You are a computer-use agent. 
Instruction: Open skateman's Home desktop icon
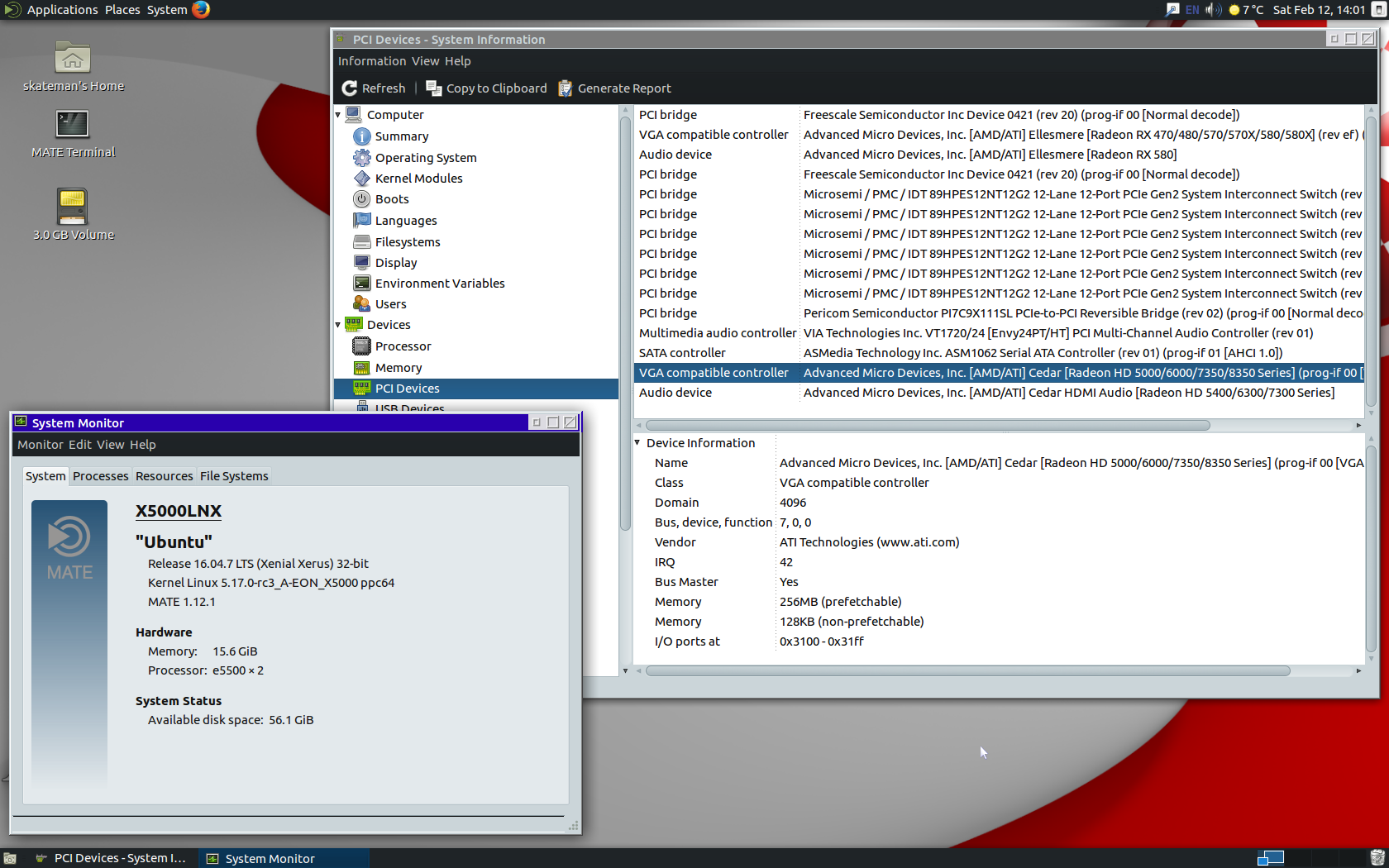[73, 58]
